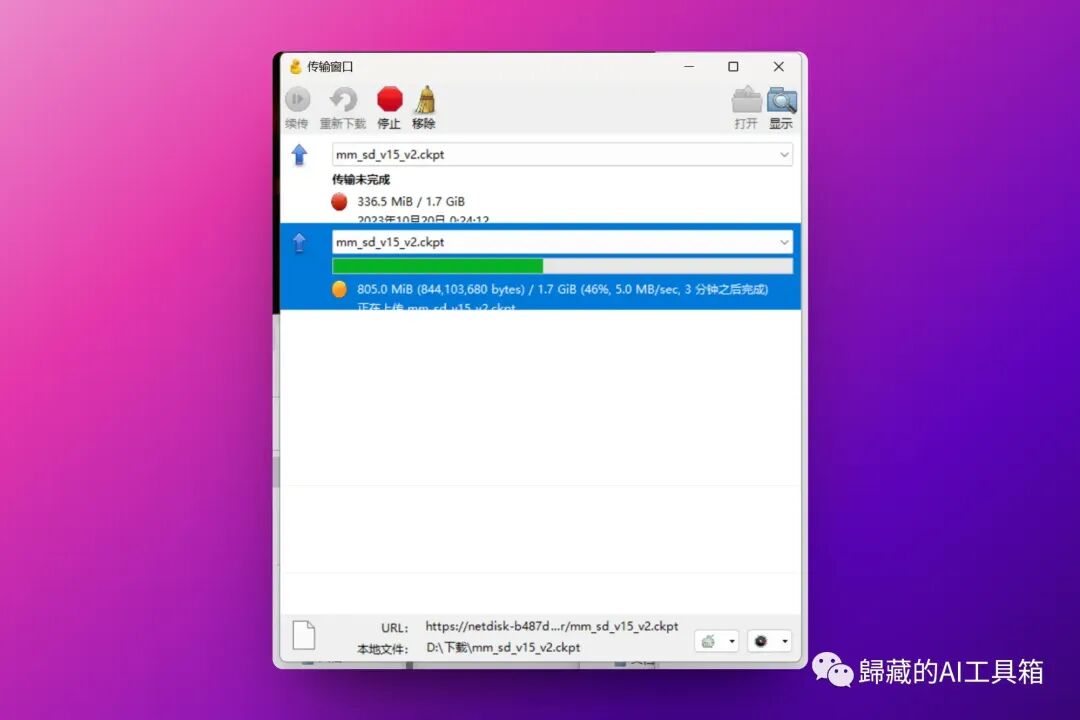This screenshot has width=1080, height=720.
Task: Close the 传输窗口 window
Action: [778, 66]
